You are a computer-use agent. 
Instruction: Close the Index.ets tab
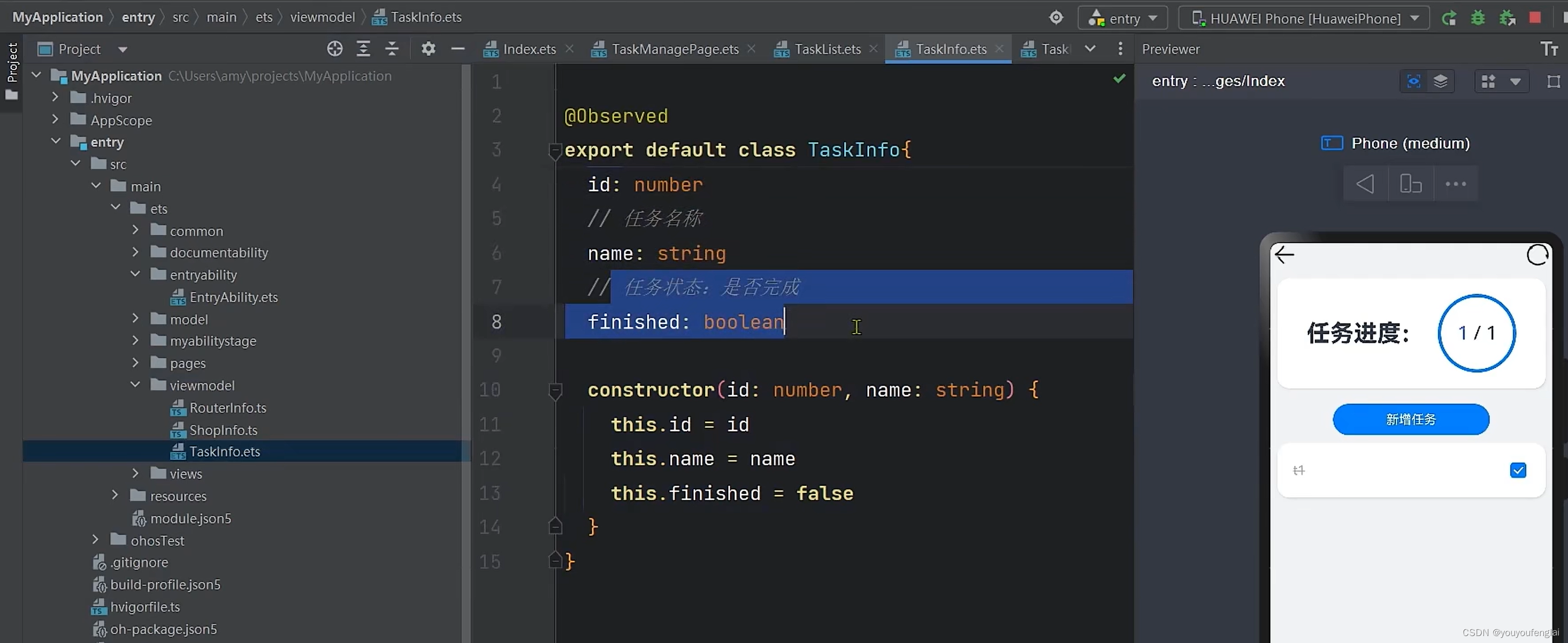click(569, 49)
